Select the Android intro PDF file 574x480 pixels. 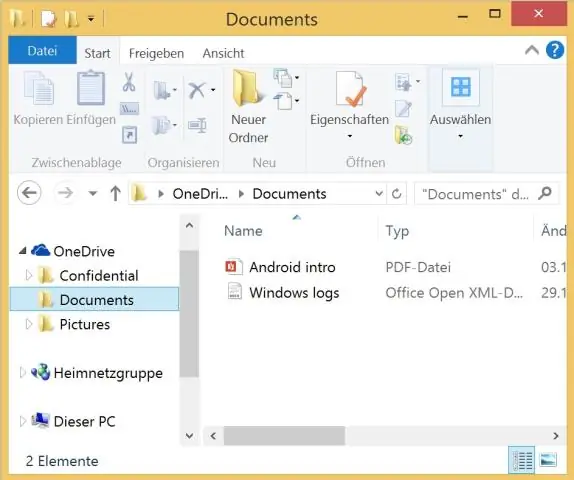coord(292,267)
